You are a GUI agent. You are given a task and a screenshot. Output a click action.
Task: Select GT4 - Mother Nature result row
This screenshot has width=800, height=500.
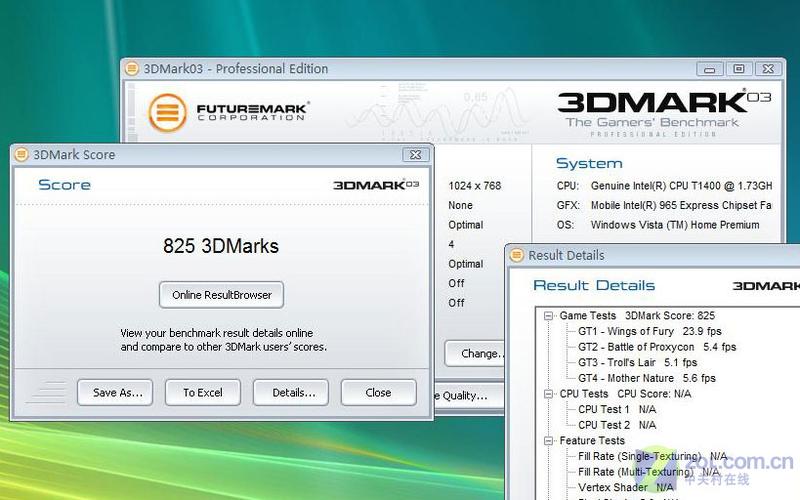646,378
